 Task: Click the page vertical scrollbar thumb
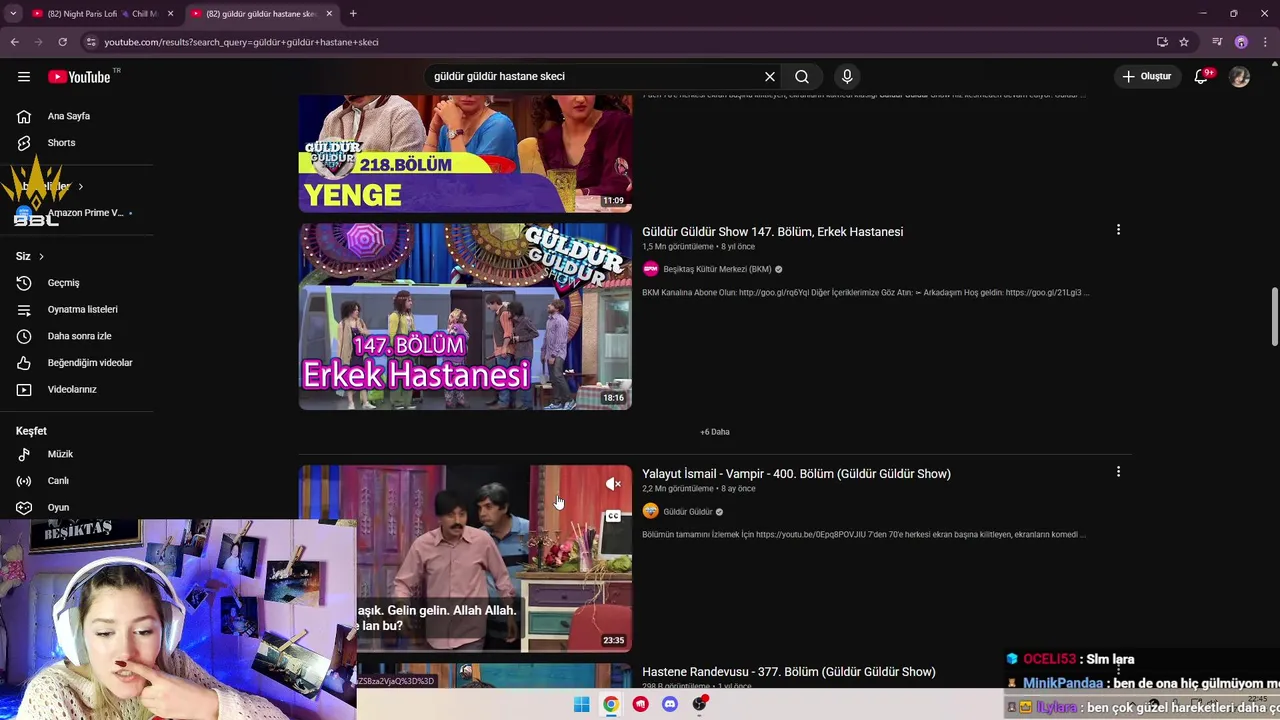click(1274, 317)
